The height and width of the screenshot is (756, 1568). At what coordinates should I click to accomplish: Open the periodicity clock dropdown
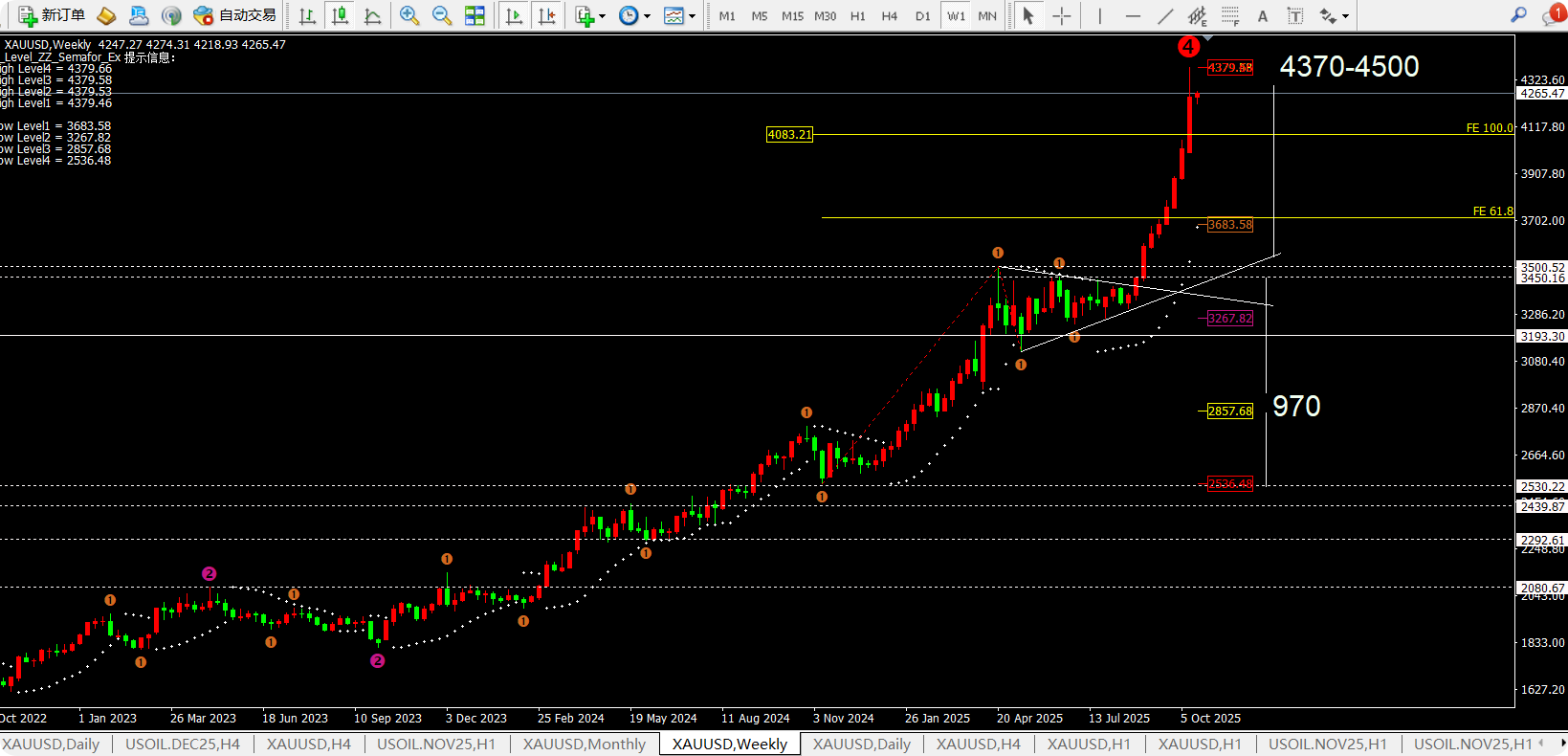click(634, 15)
